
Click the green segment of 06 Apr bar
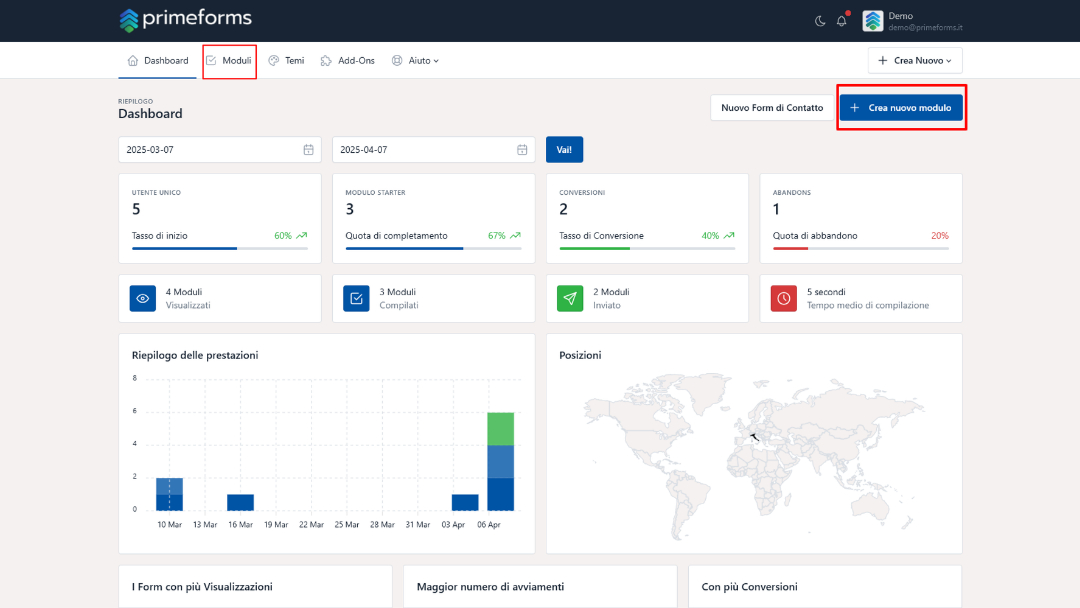coord(501,429)
